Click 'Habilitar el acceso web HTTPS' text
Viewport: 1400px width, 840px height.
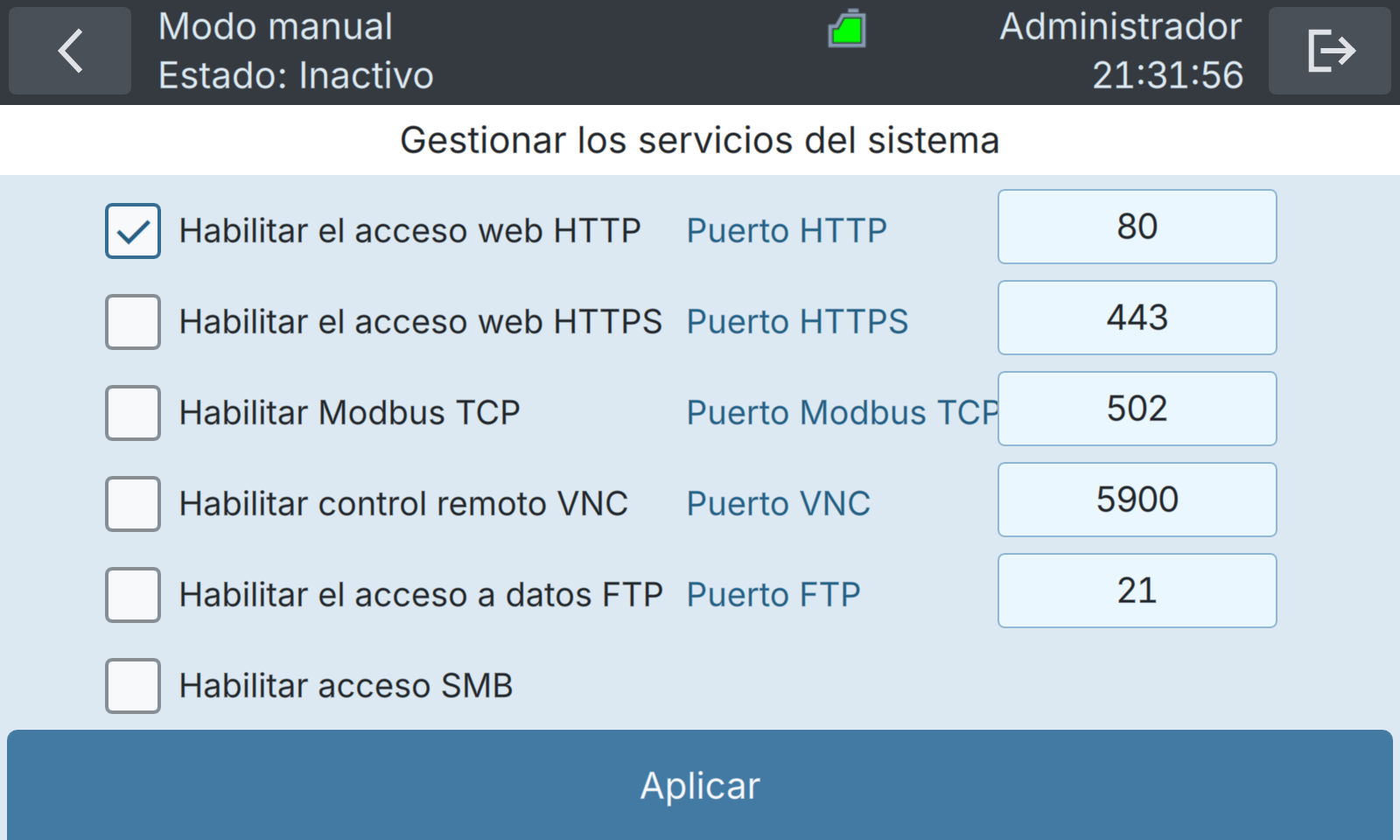click(420, 322)
